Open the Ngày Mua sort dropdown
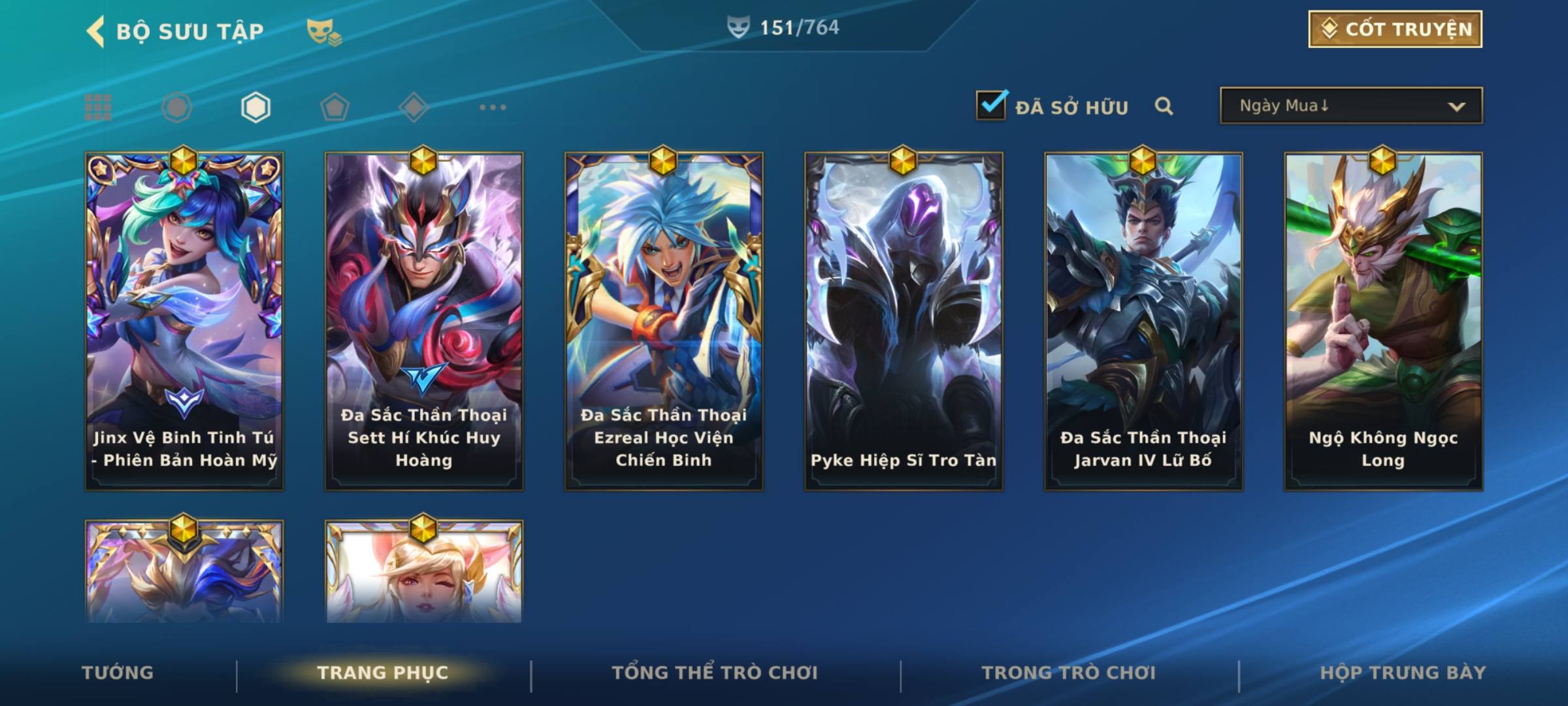The height and width of the screenshot is (706, 1568). point(1351,105)
